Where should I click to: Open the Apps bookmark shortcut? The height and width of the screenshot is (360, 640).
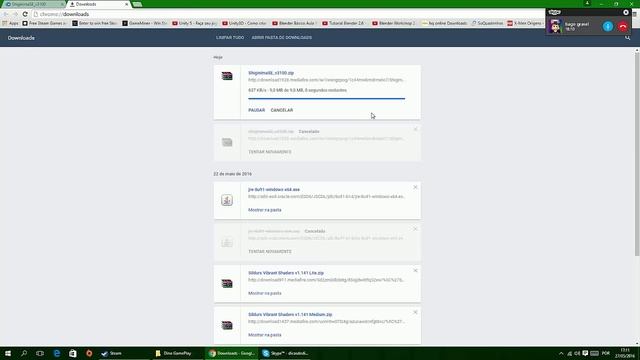(x=11, y=23)
